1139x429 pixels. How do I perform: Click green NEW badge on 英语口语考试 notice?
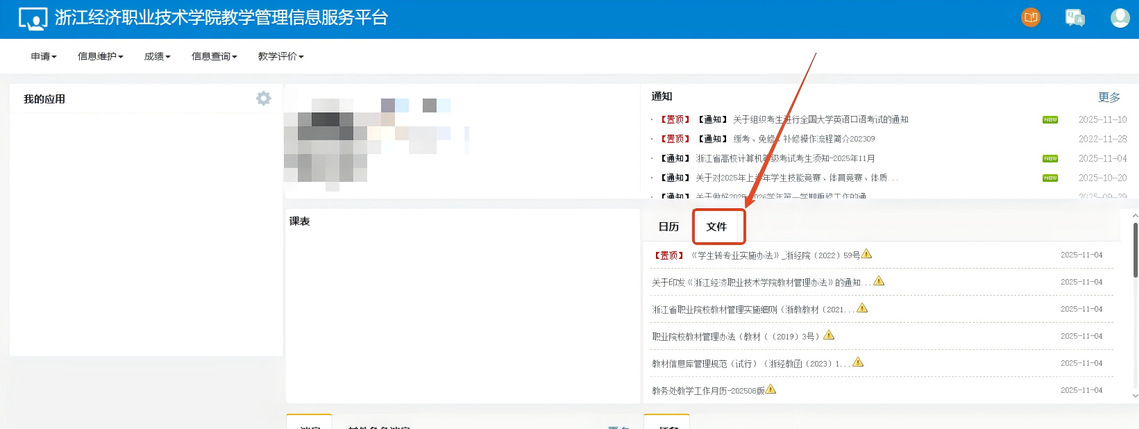[1050, 120]
